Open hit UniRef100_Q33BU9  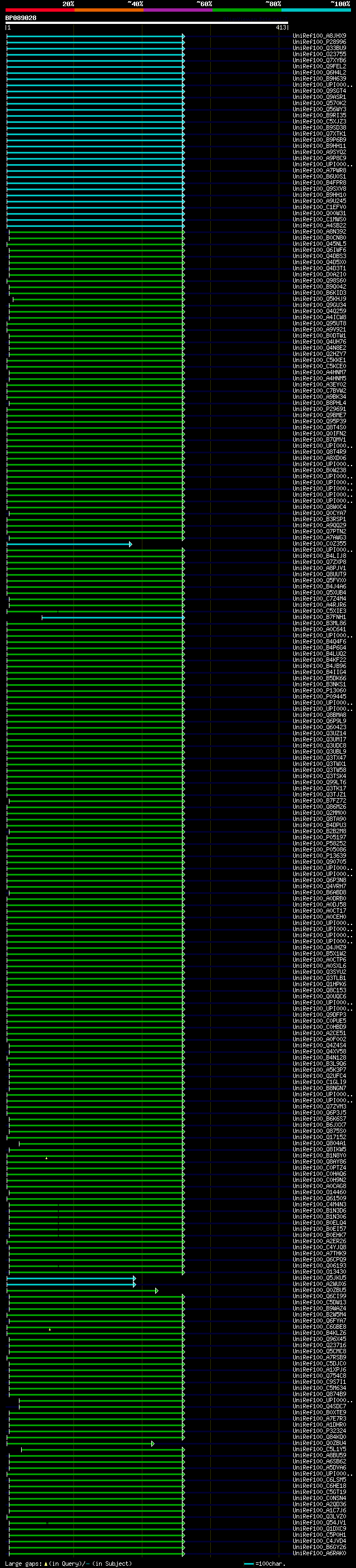tap(319, 48)
